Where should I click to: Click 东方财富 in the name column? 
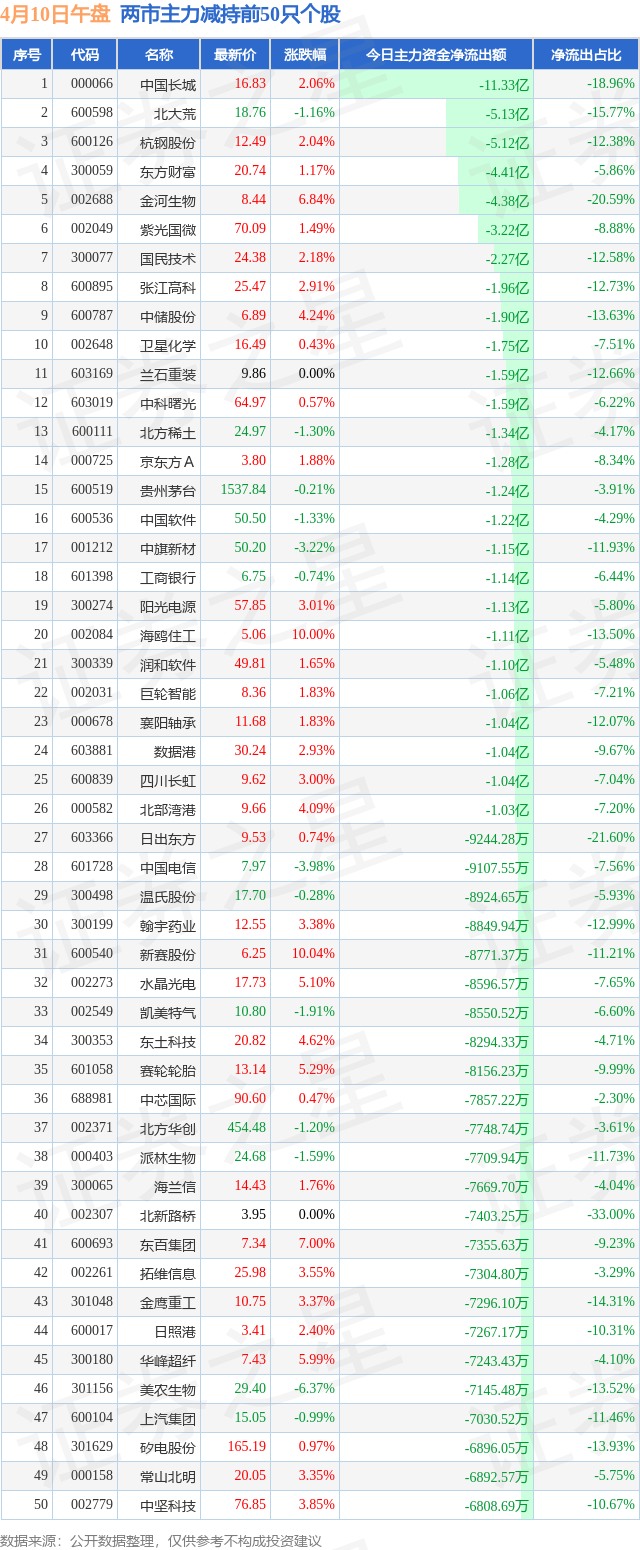click(x=168, y=172)
